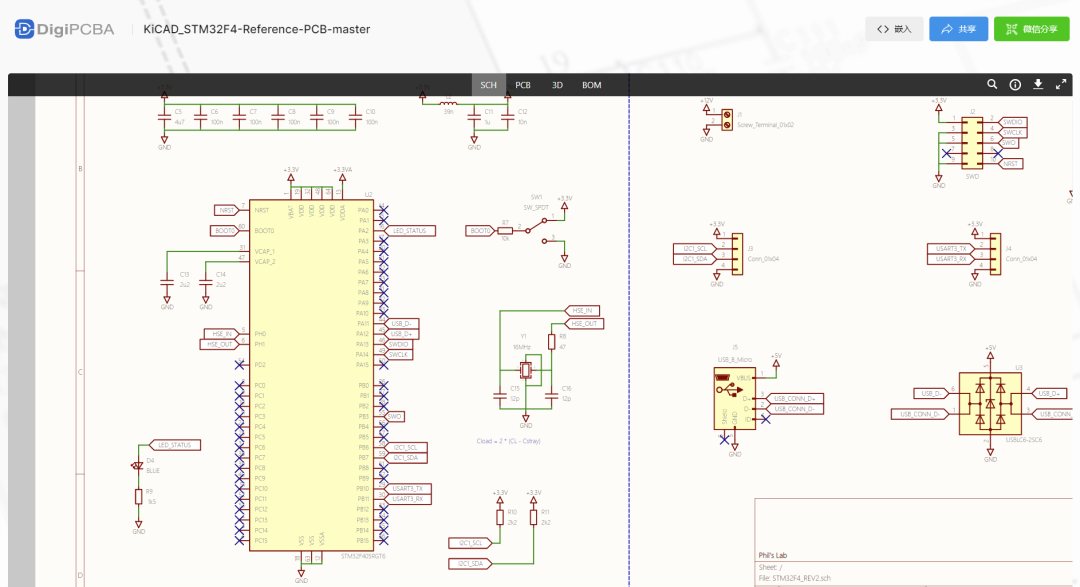Show the info icon in viewer toolbar
This screenshot has height=587, width=1080.
[x=1015, y=84]
